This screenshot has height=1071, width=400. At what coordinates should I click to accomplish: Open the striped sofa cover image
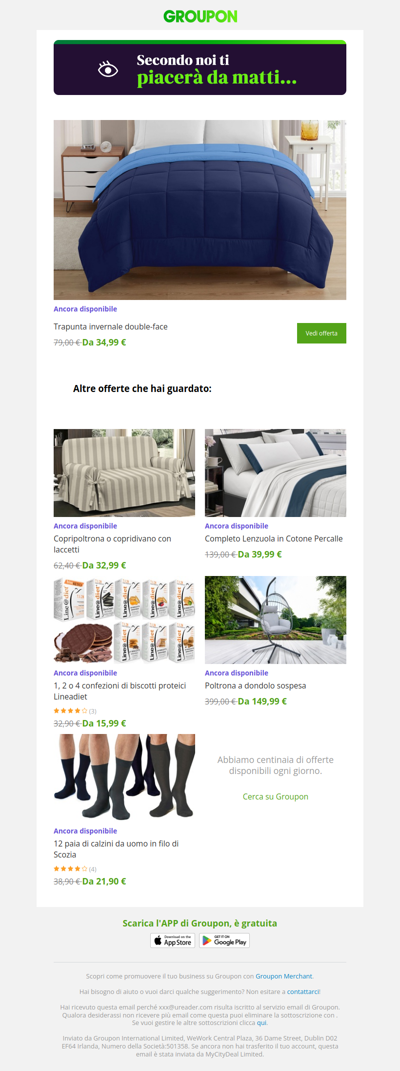[x=124, y=473]
